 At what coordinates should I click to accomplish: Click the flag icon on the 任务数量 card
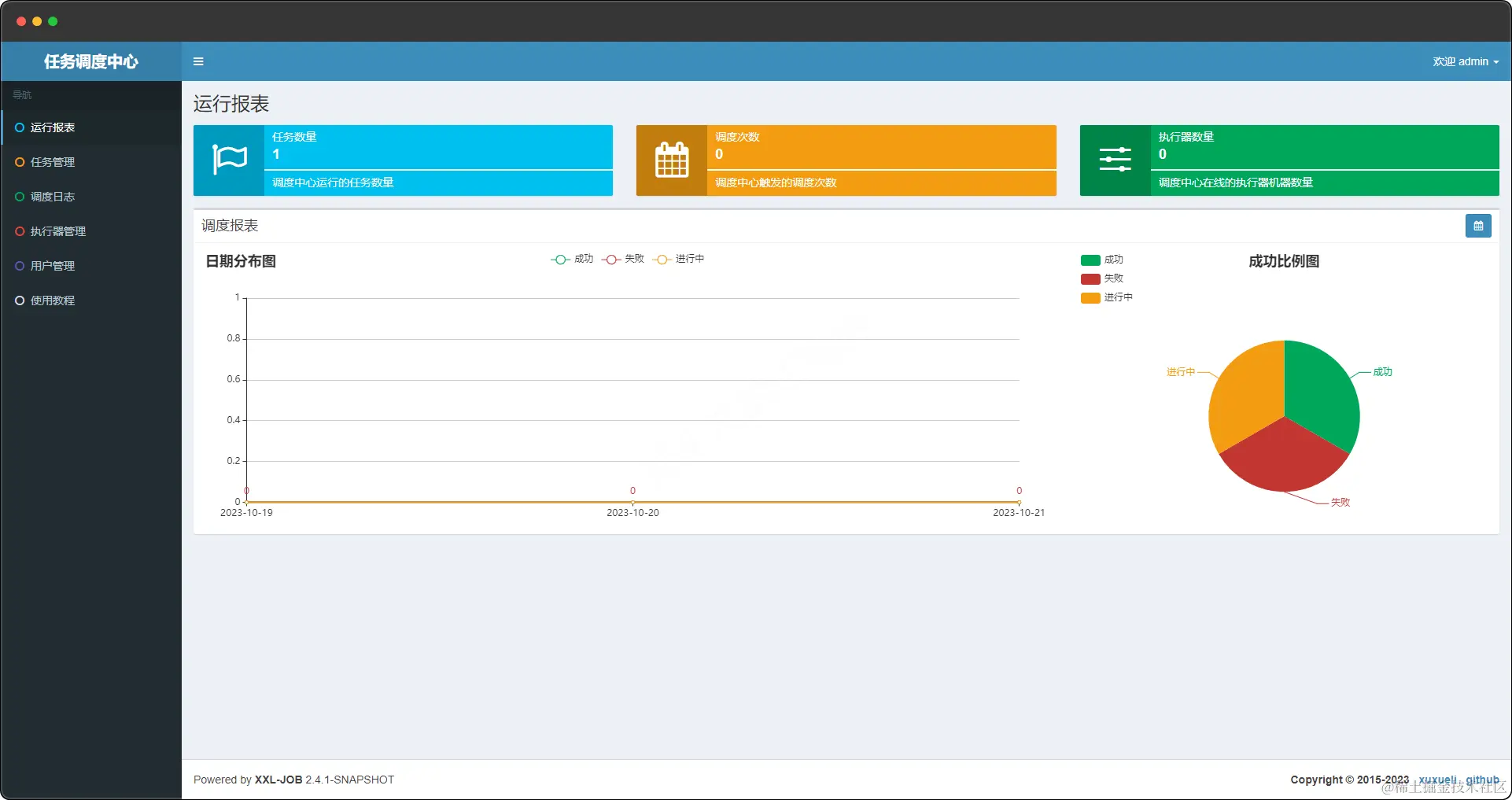(229, 160)
